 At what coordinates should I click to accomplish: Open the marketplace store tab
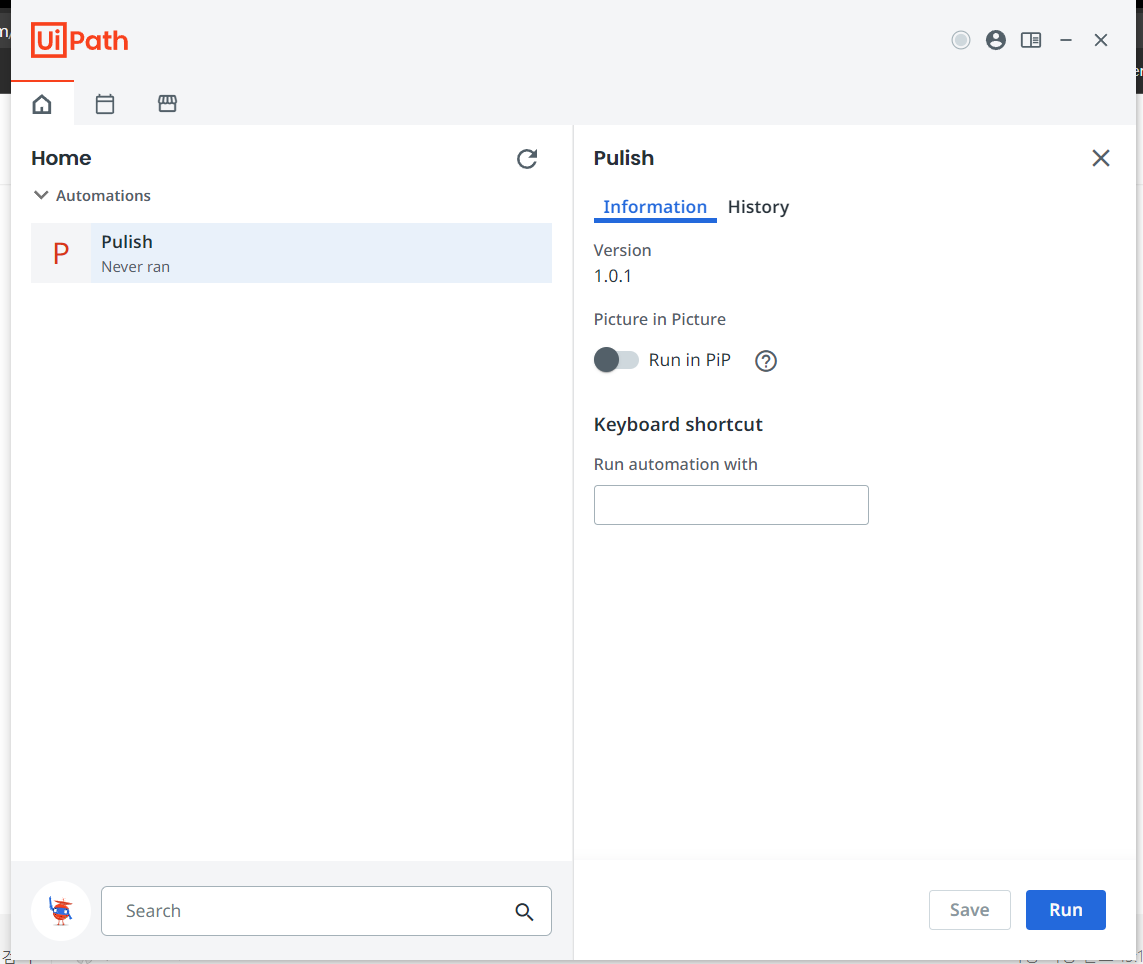[x=168, y=104]
